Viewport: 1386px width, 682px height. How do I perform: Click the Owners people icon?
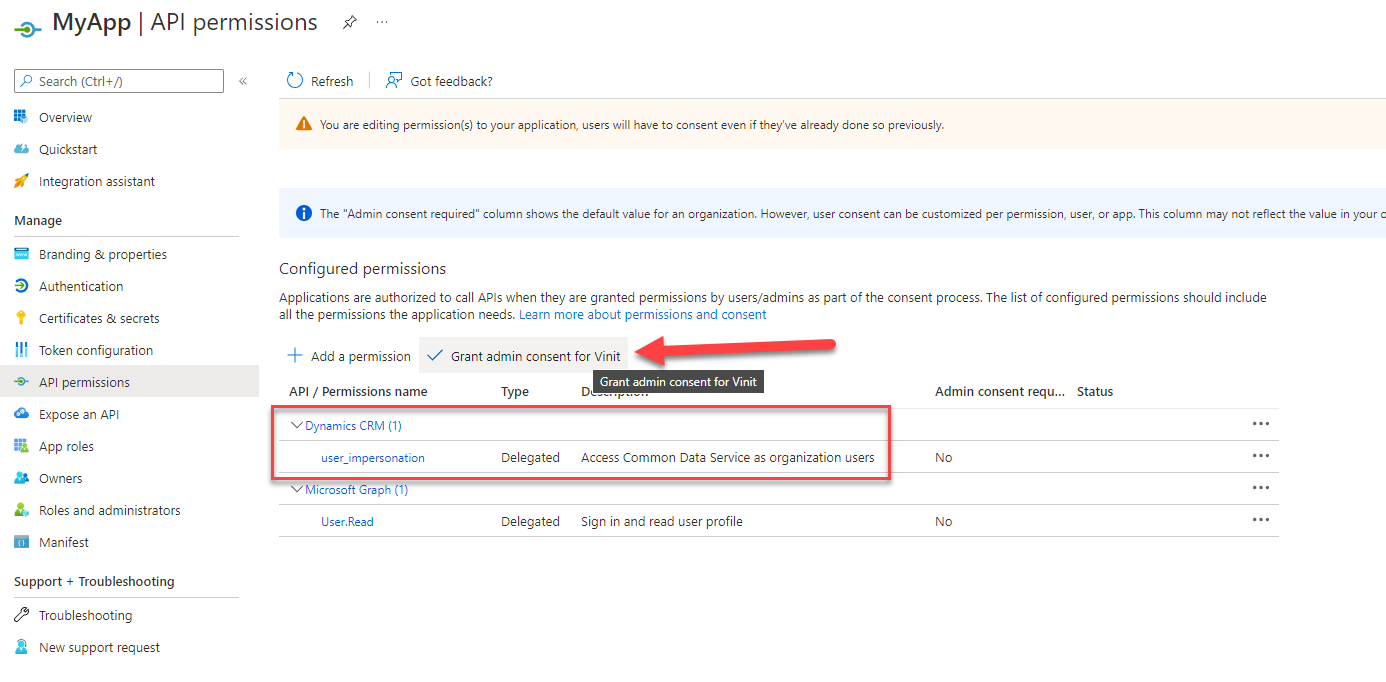point(21,478)
